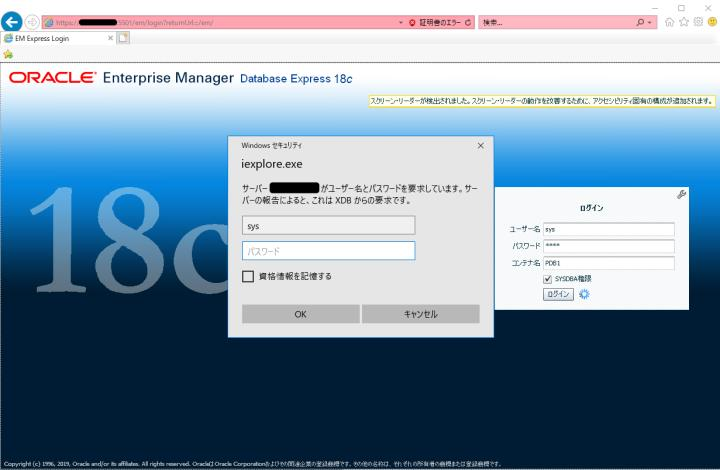Minimize the browser window

655,8
